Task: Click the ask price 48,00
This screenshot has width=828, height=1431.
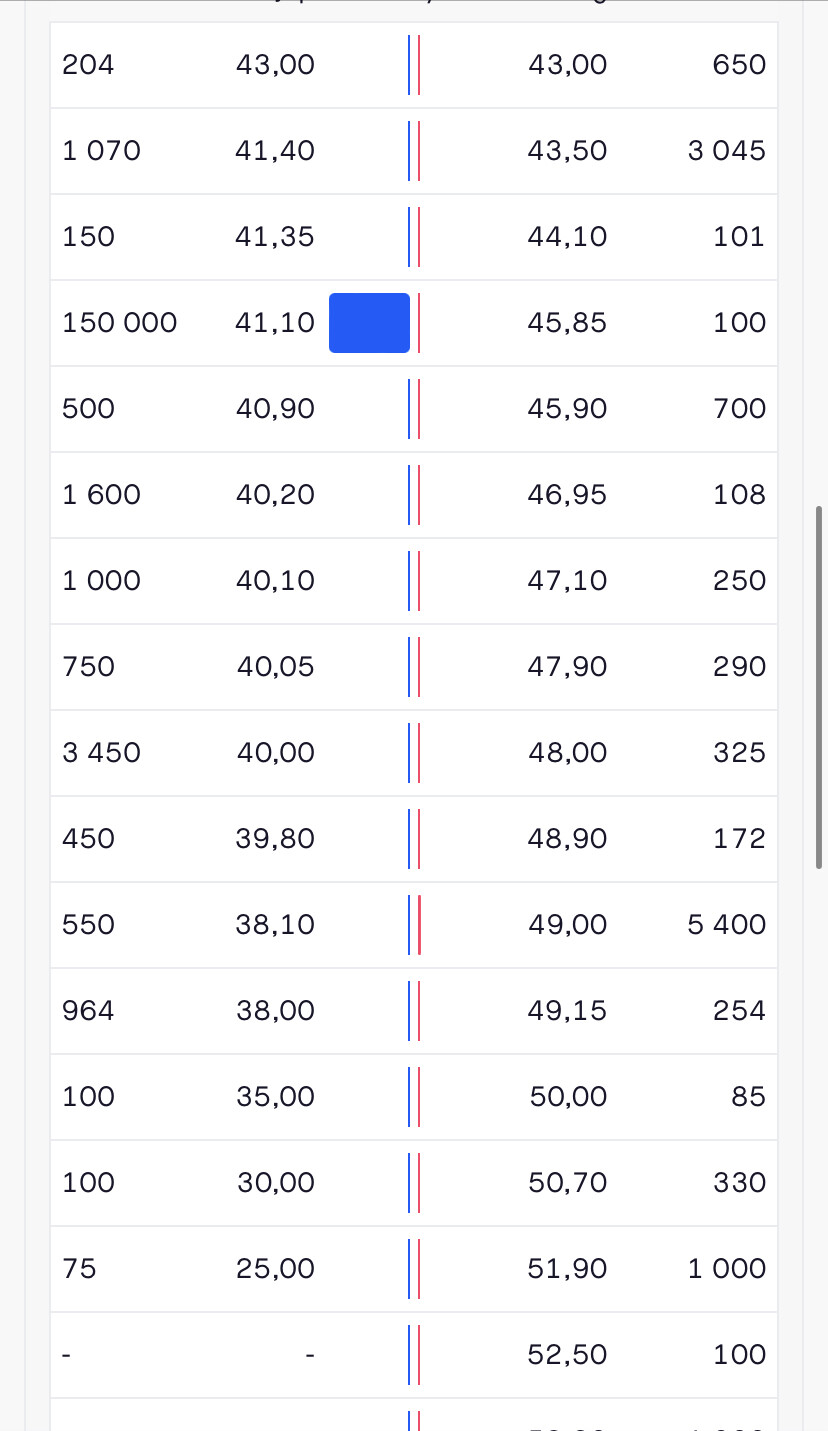Action: [x=567, y=753]
